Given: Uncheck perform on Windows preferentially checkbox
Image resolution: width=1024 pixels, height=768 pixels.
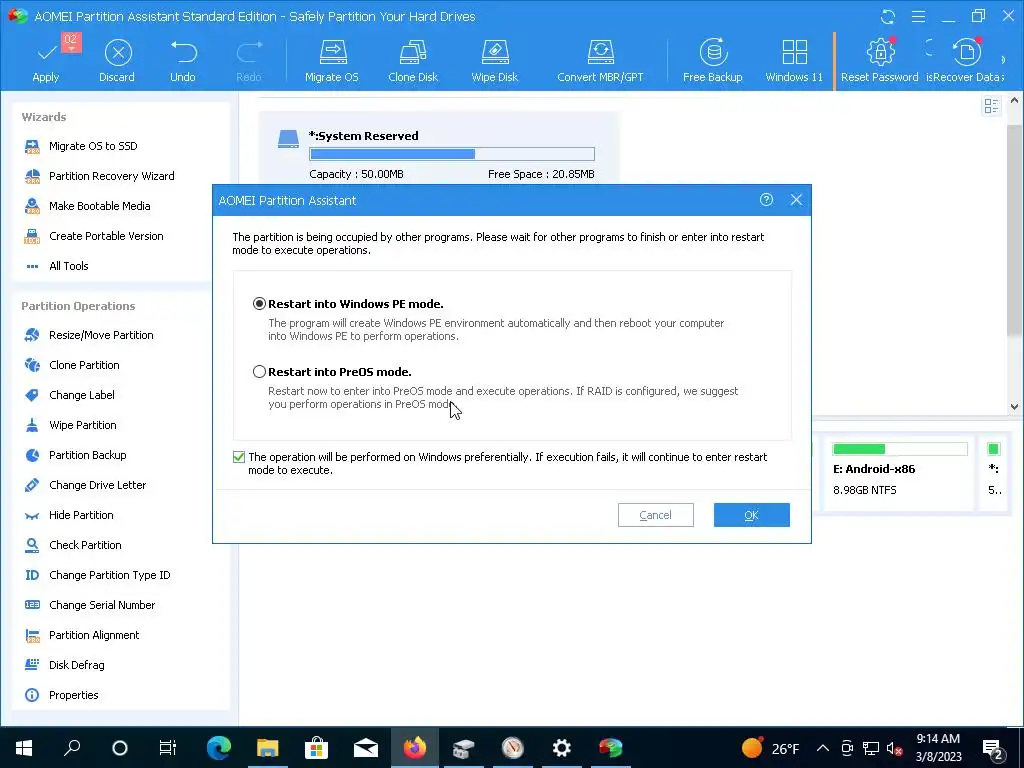Looking at the screenshot, I should pyautogui.click(x=239, y=457).
